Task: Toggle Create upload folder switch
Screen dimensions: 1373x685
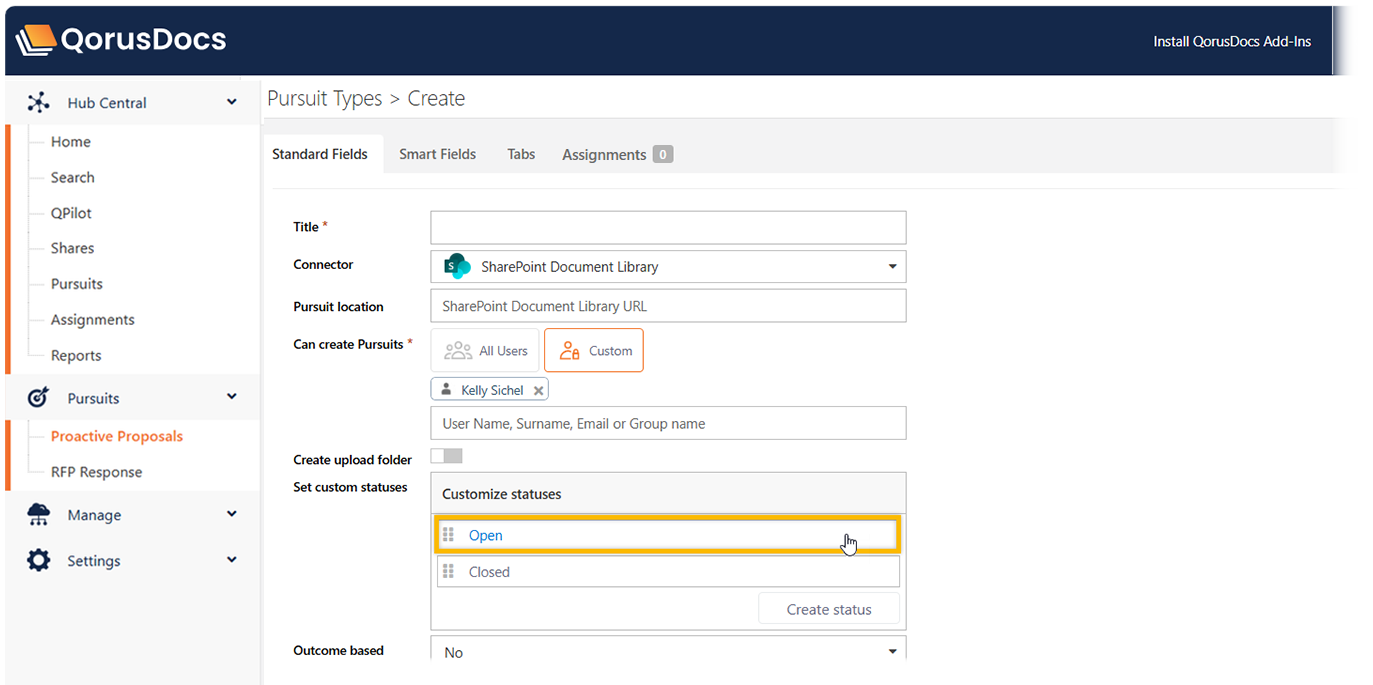Action: point(446,456)
